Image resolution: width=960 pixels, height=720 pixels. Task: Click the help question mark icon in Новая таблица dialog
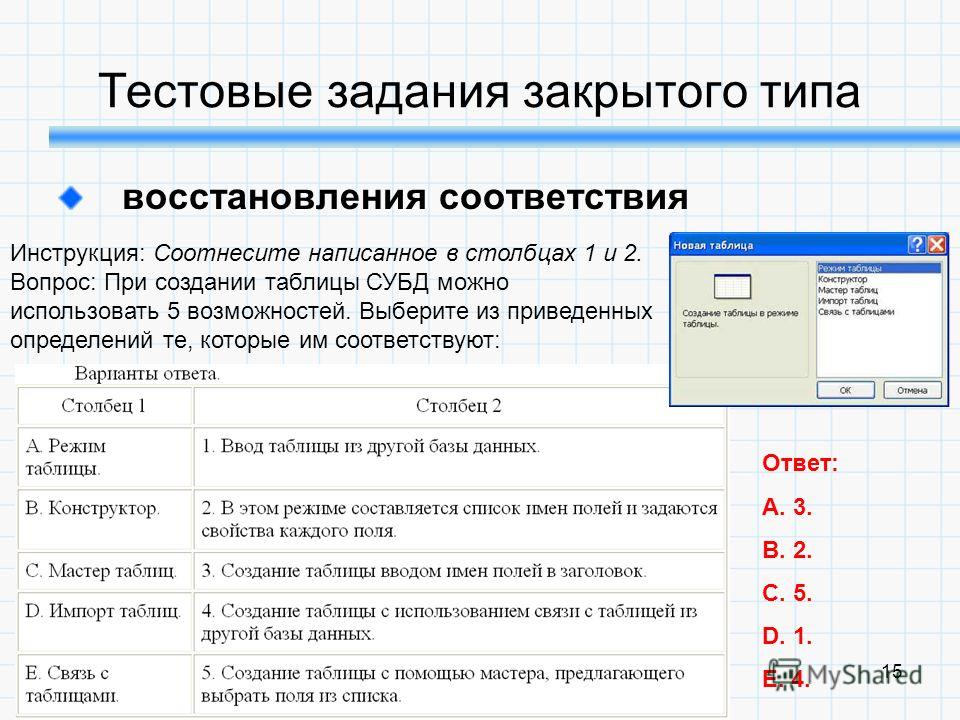[x=917, y=245]
